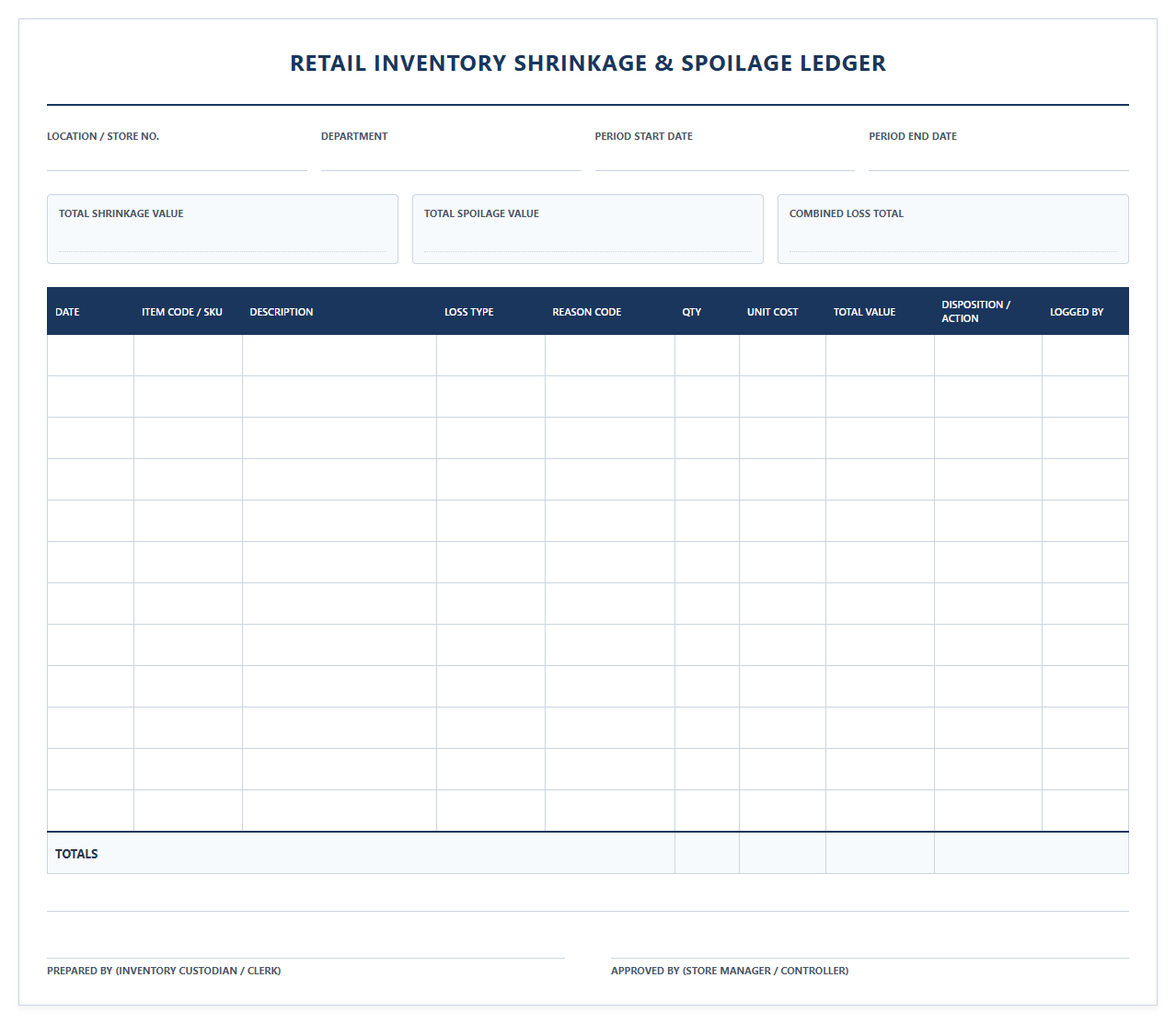Click the ledger title heading
The height and width of the screenshot is (1024, 1176).
click(x=588, y=63)
